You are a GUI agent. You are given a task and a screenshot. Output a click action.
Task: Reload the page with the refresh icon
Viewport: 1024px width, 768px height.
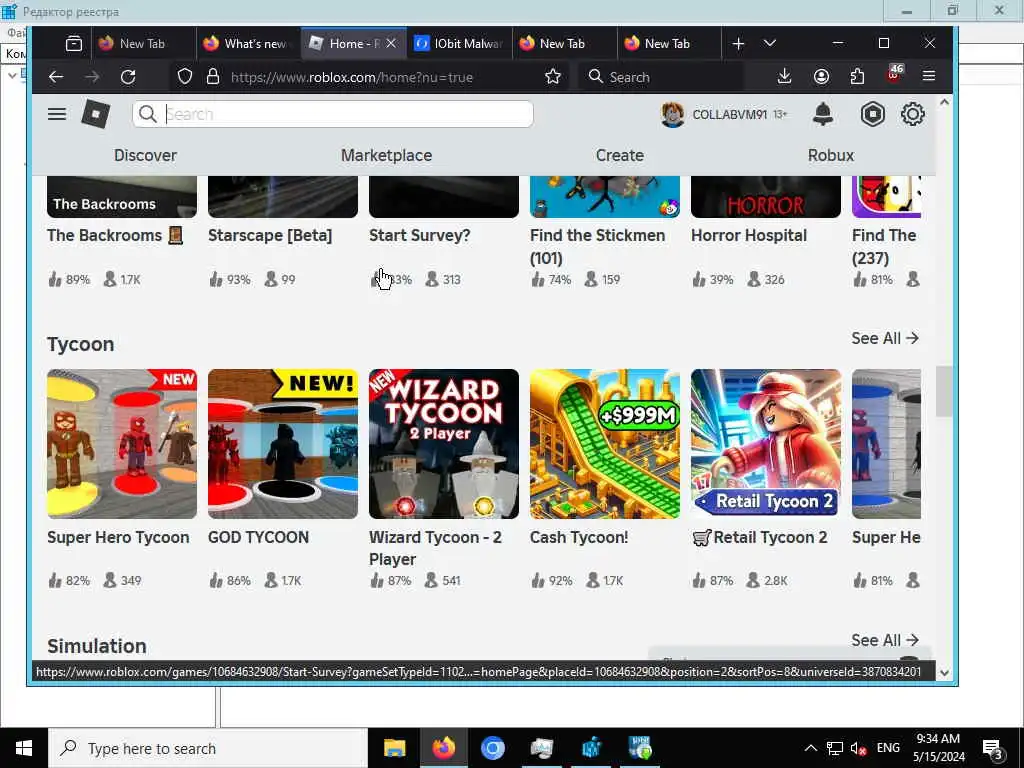point(128,77)
